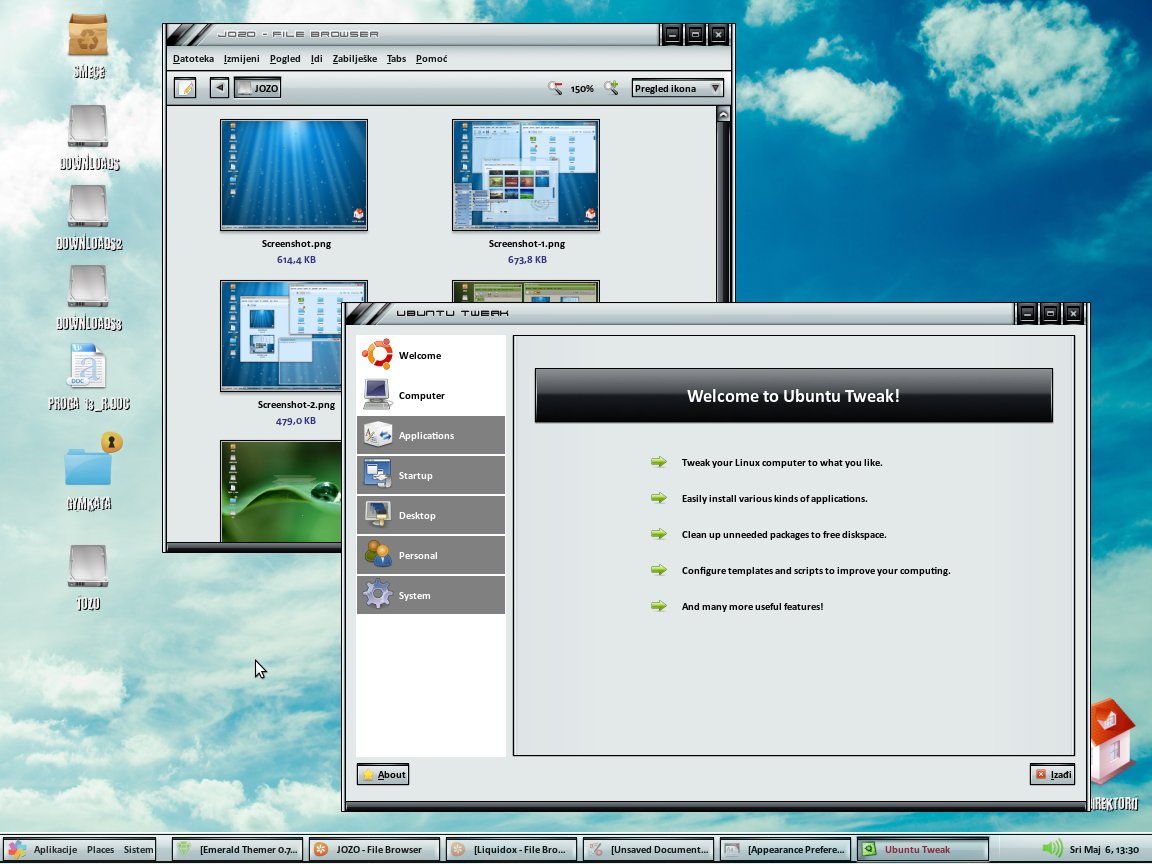
Task: Click the Screenshot-1.png file name label
Action: (527, 244)
